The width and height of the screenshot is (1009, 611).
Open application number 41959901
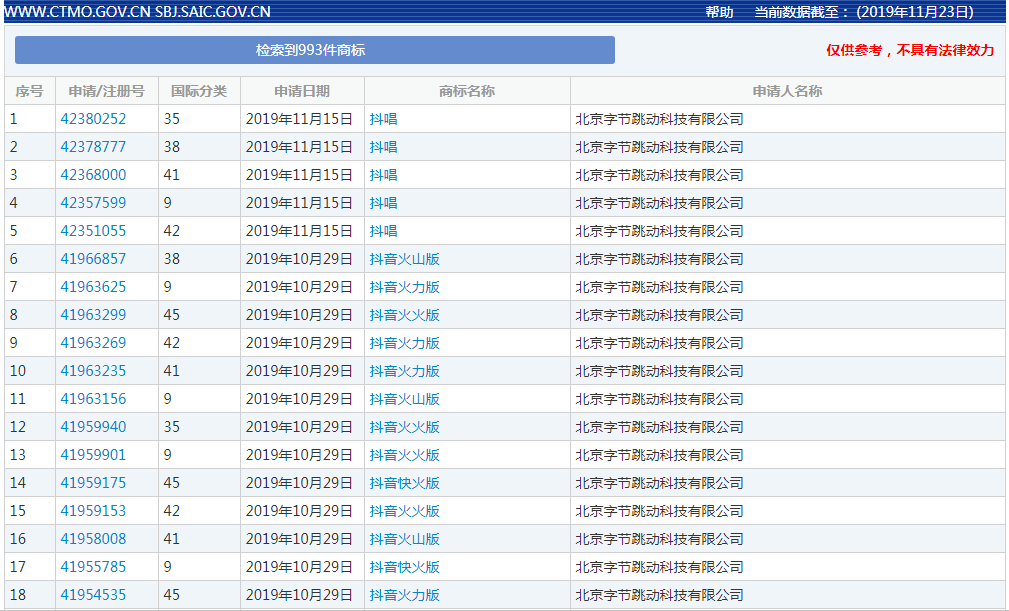click(x=93, y=455)
